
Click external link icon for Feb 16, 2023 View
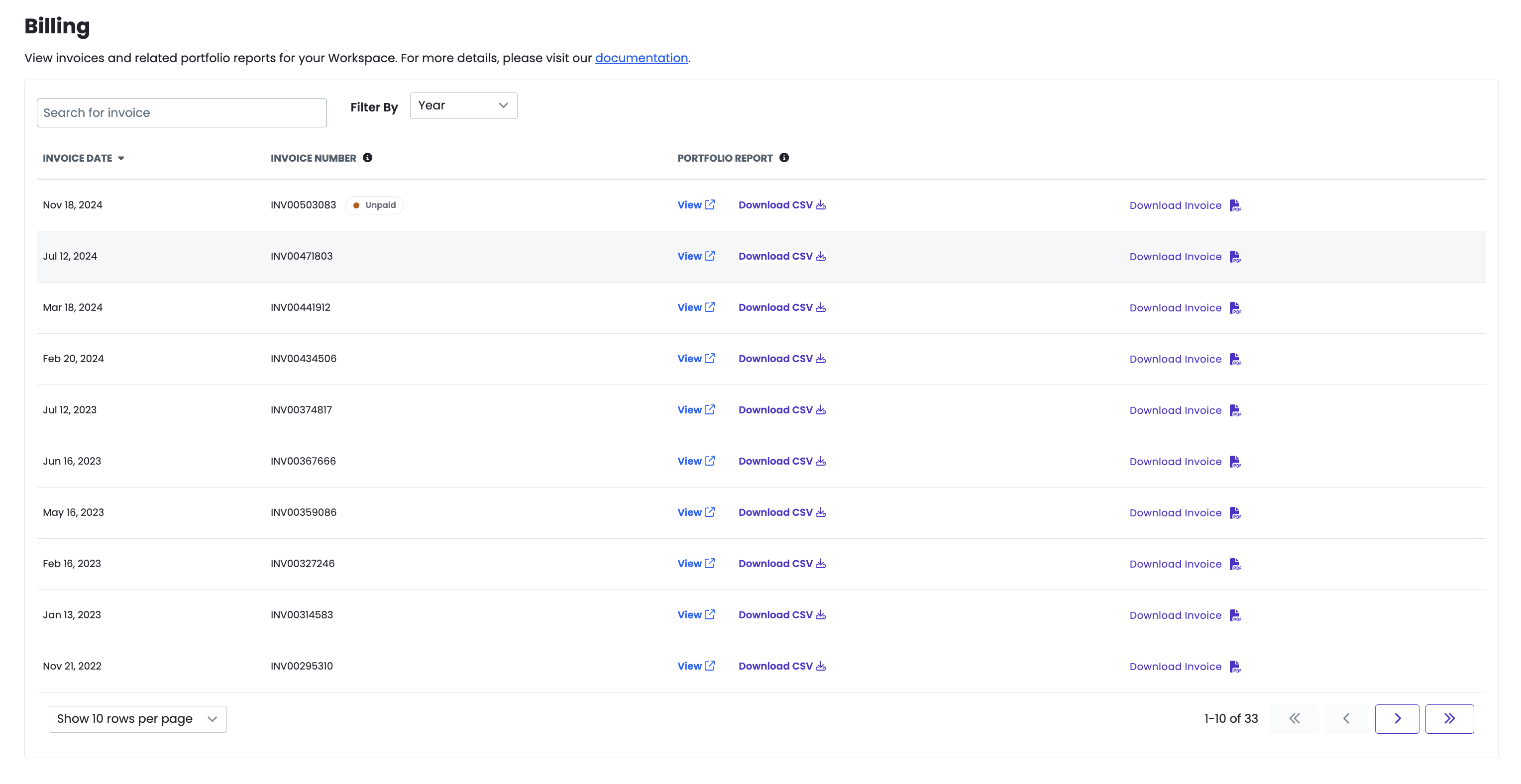tap(710, 563)
